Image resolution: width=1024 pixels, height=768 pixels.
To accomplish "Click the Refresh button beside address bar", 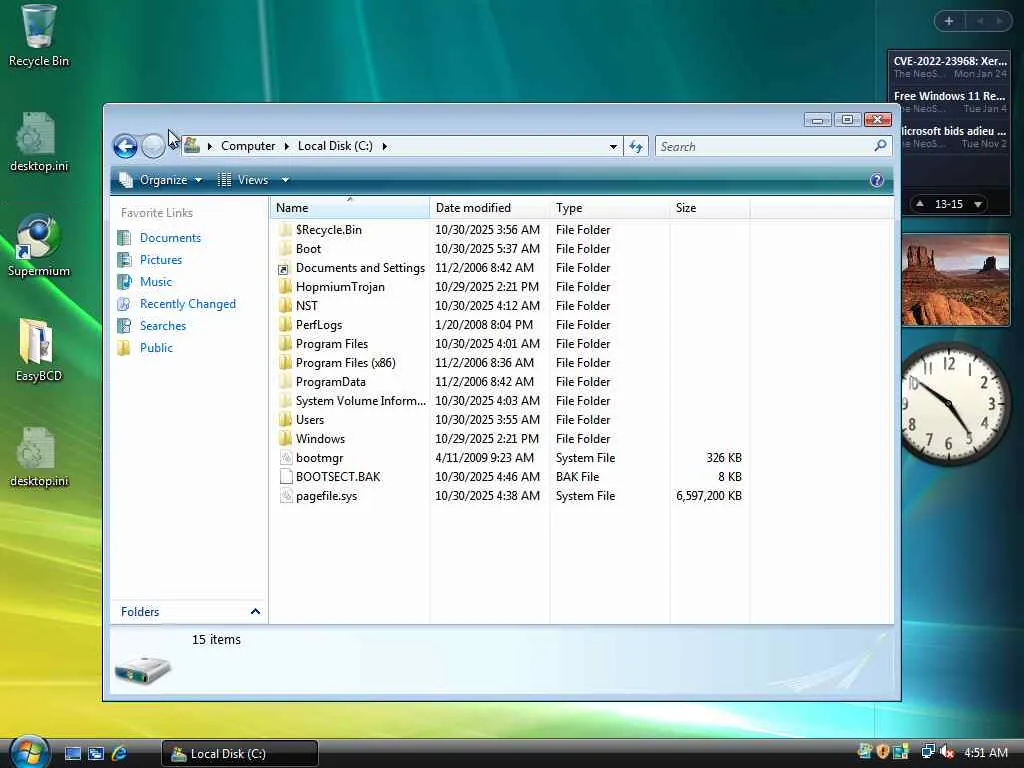I will tap(636, 146).
